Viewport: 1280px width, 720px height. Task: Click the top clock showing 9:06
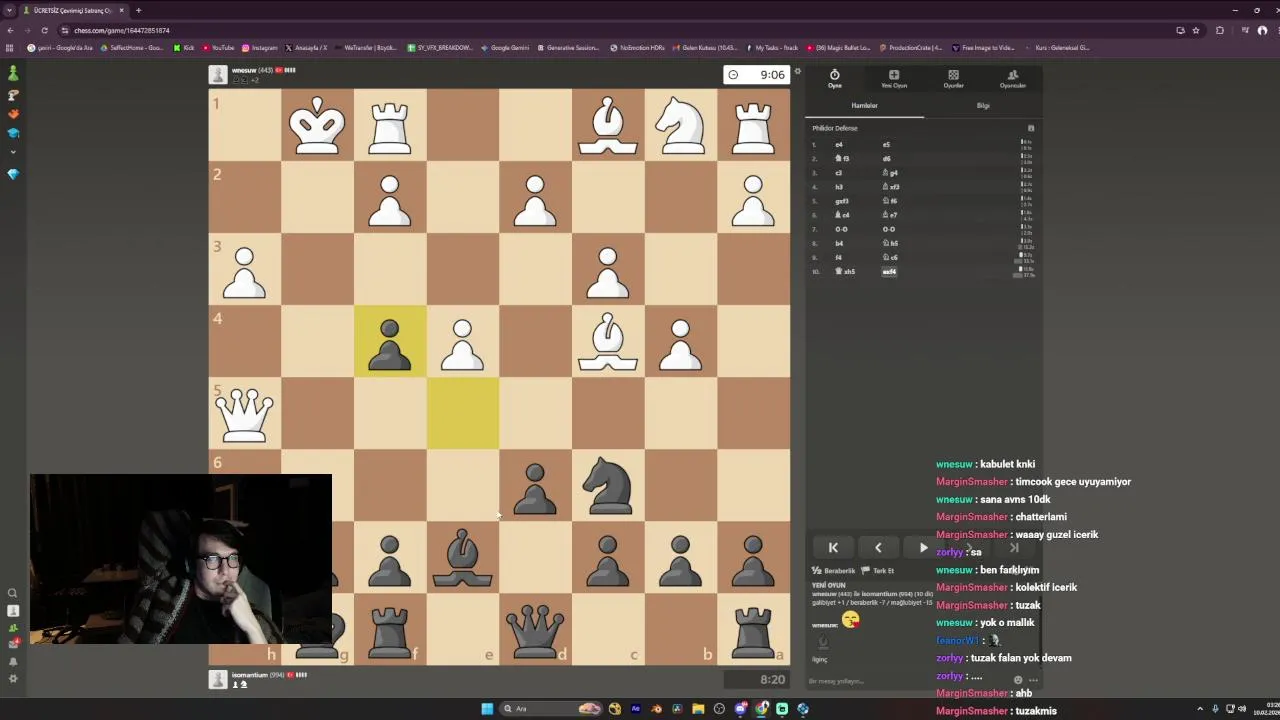pos(757,75)
